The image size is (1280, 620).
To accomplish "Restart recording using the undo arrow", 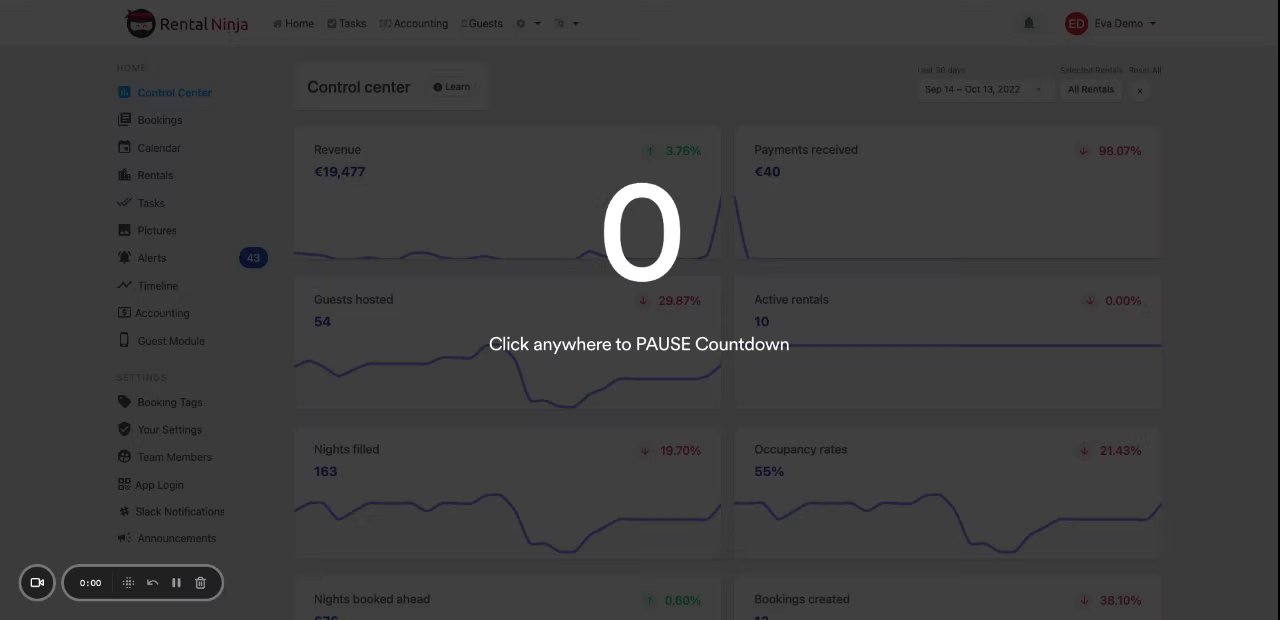I will 152,583.
